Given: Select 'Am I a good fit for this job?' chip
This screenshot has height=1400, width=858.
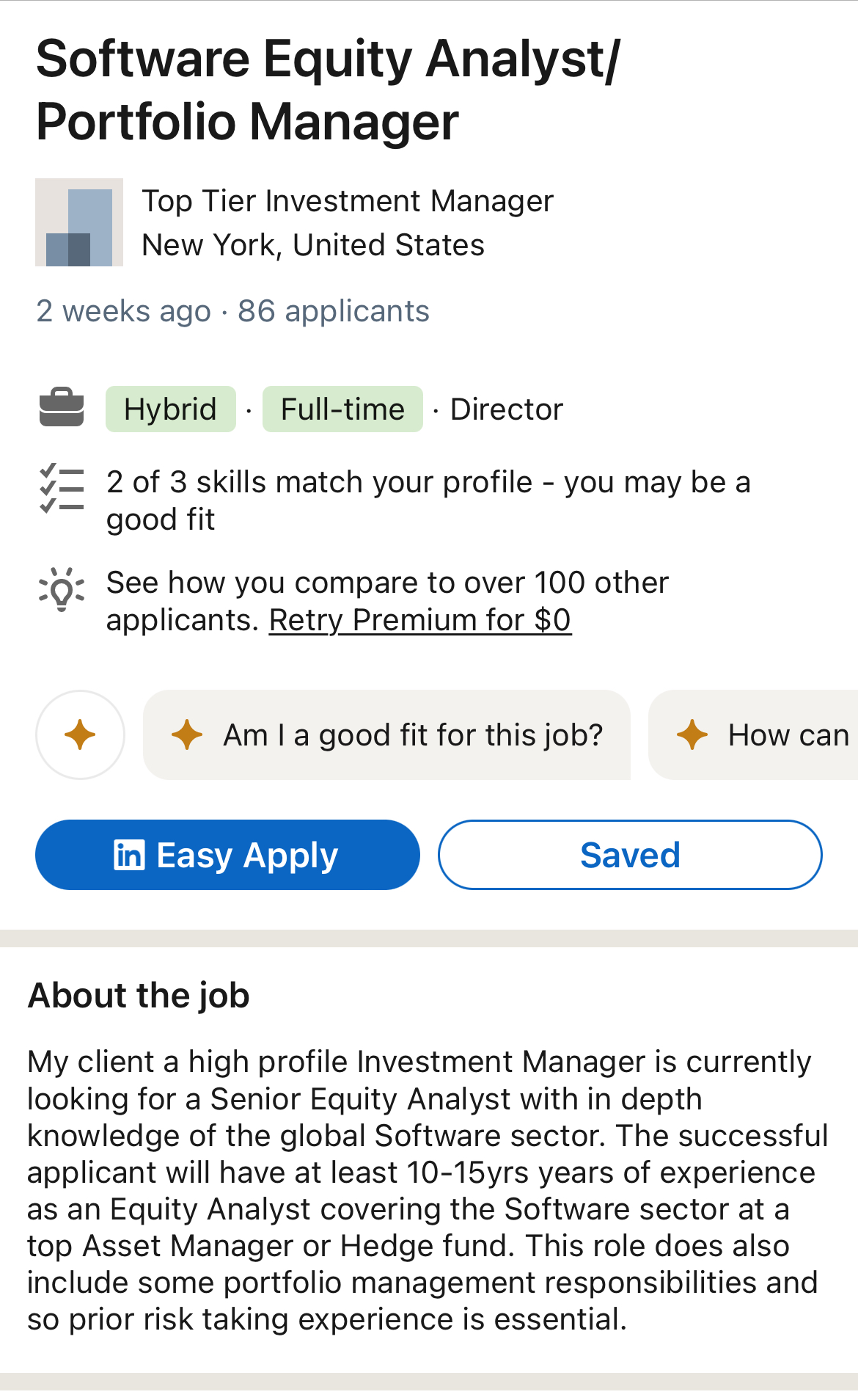Looking at the screenshot, I should (x=411, y=734).
